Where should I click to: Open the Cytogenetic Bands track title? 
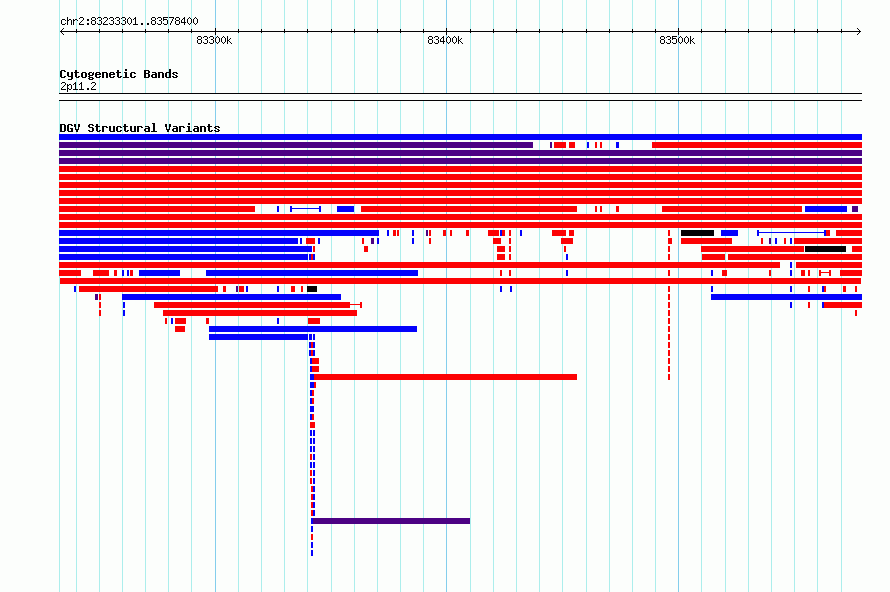click(x=119, y=74)
